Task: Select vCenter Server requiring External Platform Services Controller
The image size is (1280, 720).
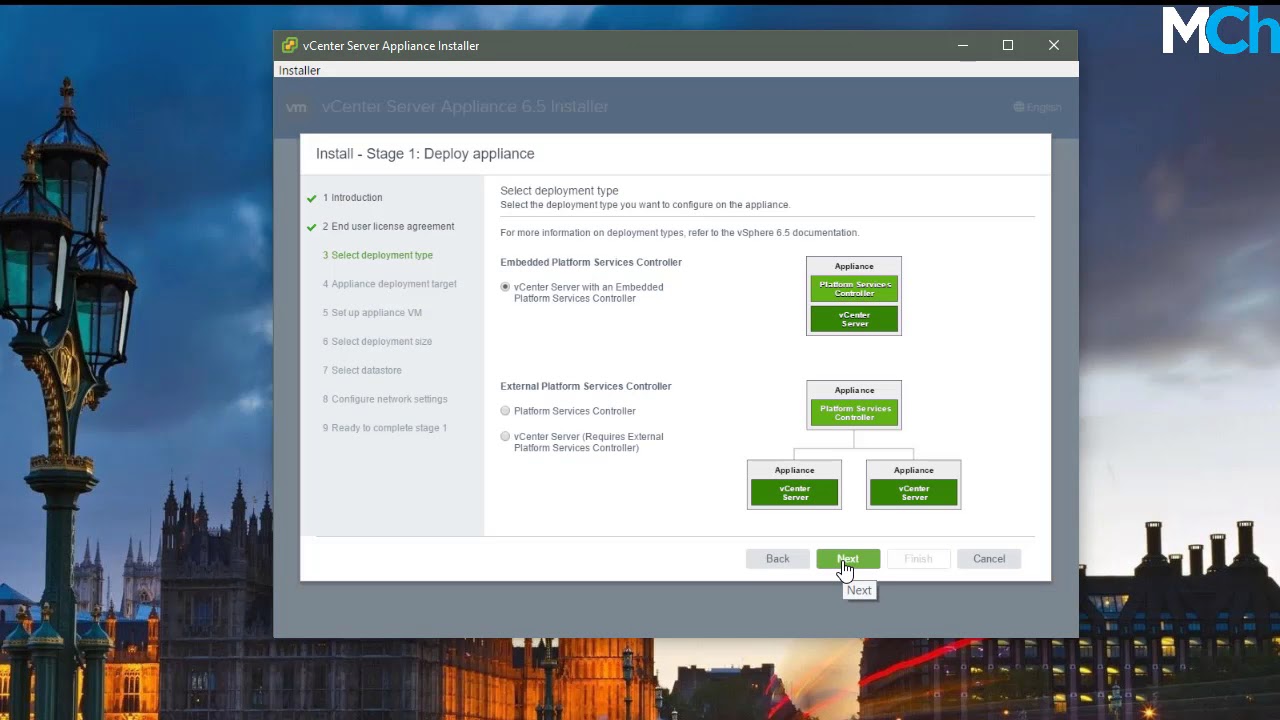Action: 505,437
